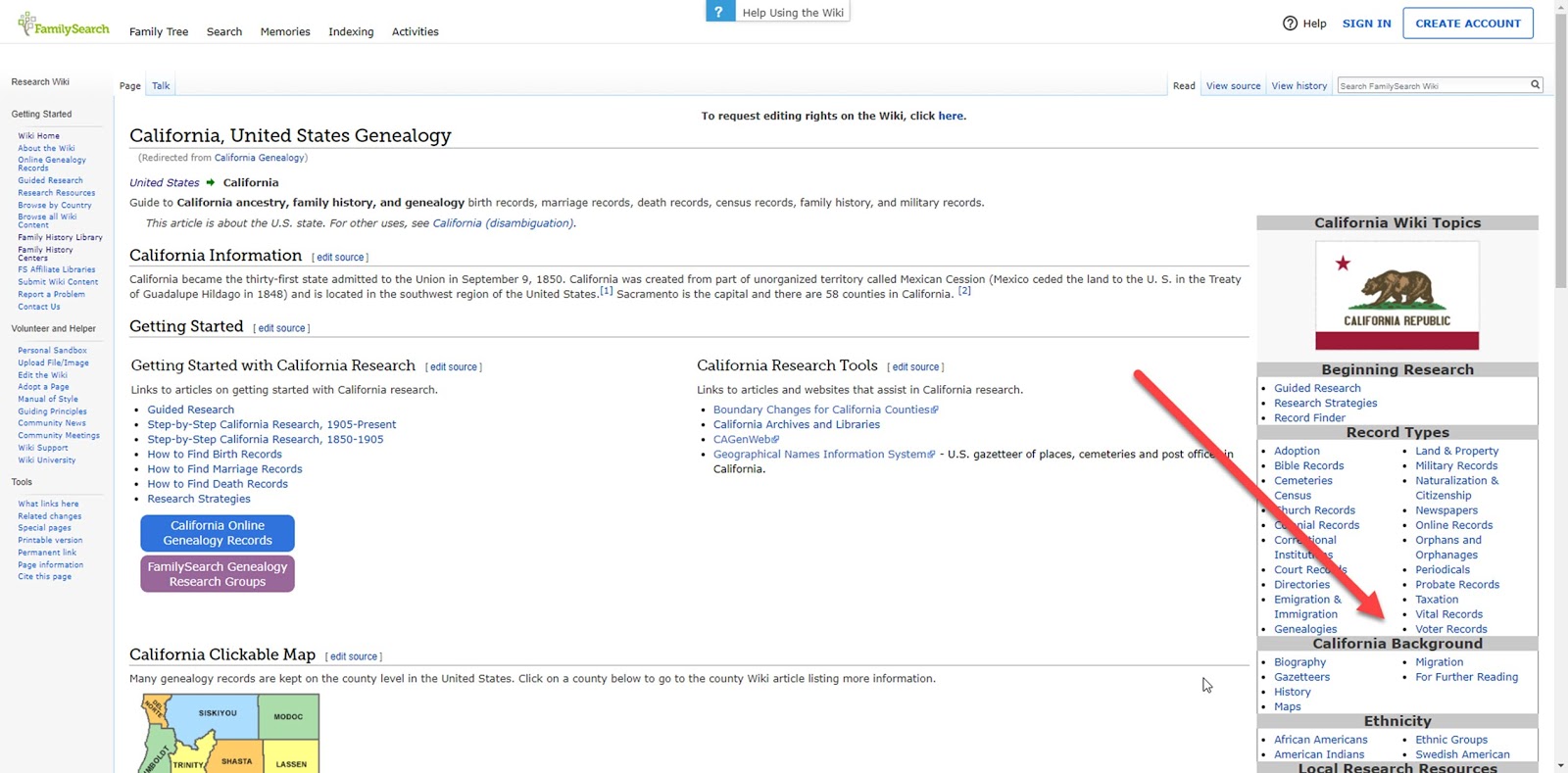1568x773 pixels.
Task: Click the FamilySearch Genealogy Research Groups button
Action: [x=218, y=574]
